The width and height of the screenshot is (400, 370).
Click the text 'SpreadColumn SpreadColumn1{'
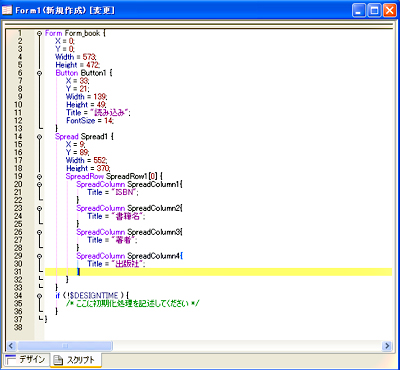click(130, 184)
